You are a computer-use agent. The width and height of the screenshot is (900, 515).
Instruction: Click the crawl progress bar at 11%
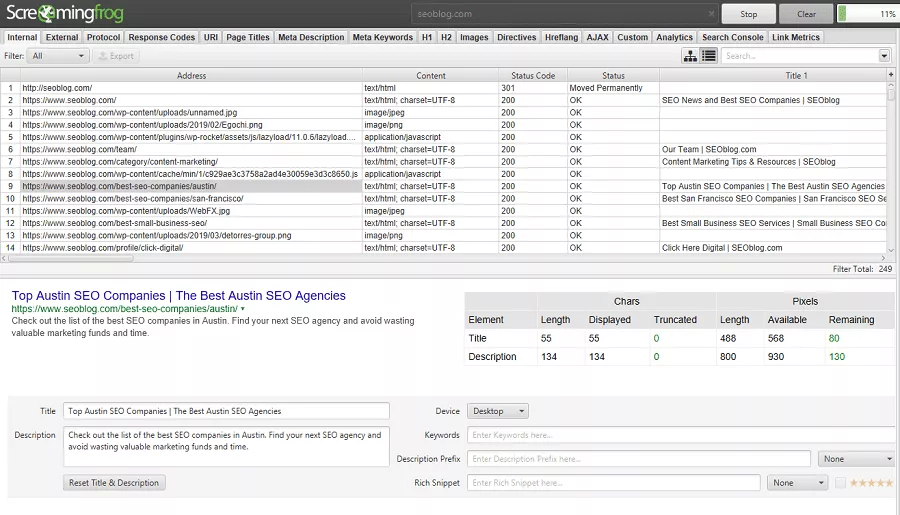point(868,14)
